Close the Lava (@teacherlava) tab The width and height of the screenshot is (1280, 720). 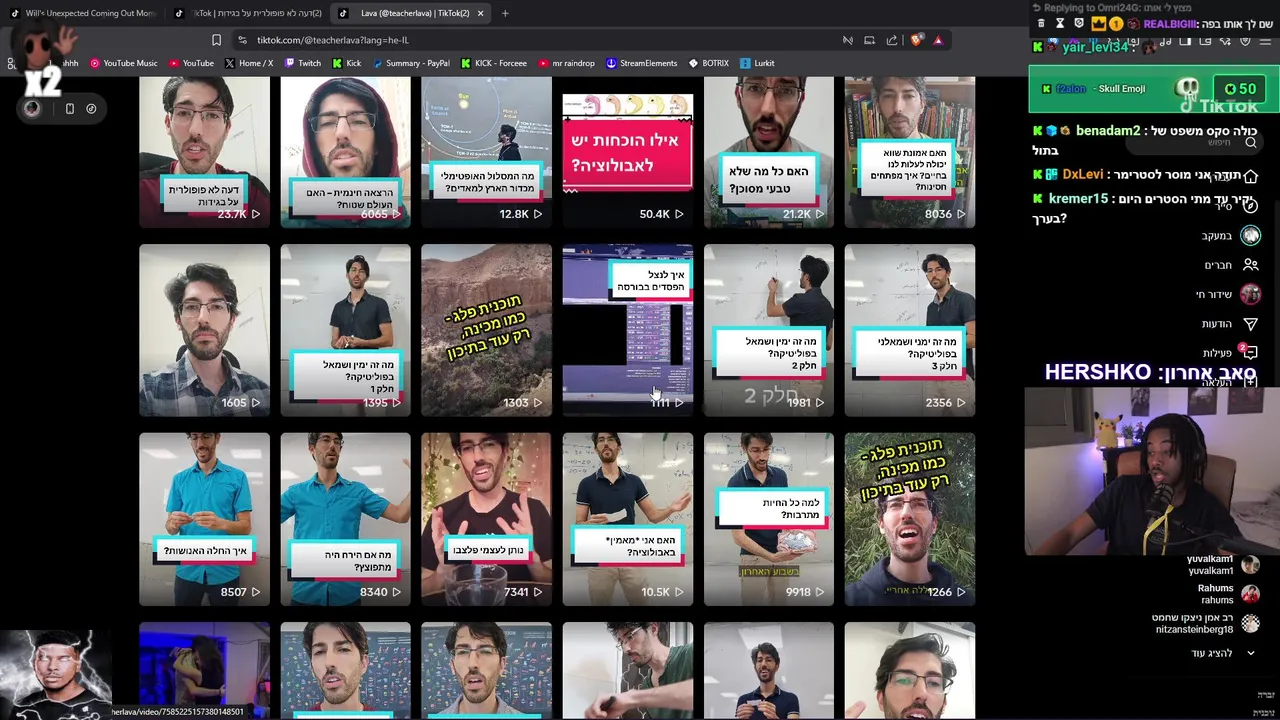tap(481, 13)
